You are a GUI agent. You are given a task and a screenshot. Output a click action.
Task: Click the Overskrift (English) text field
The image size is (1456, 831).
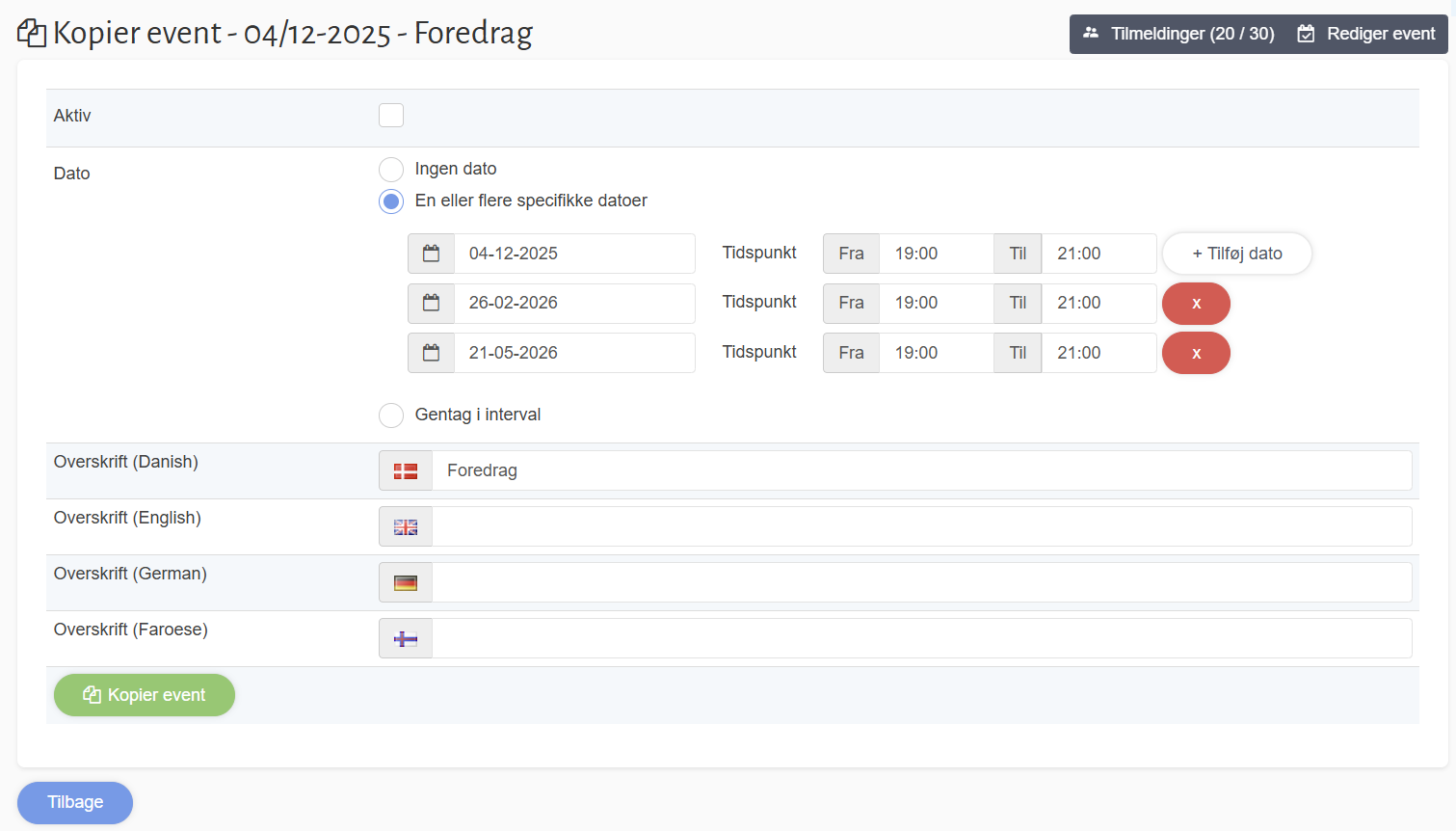[x=921, y=527]
